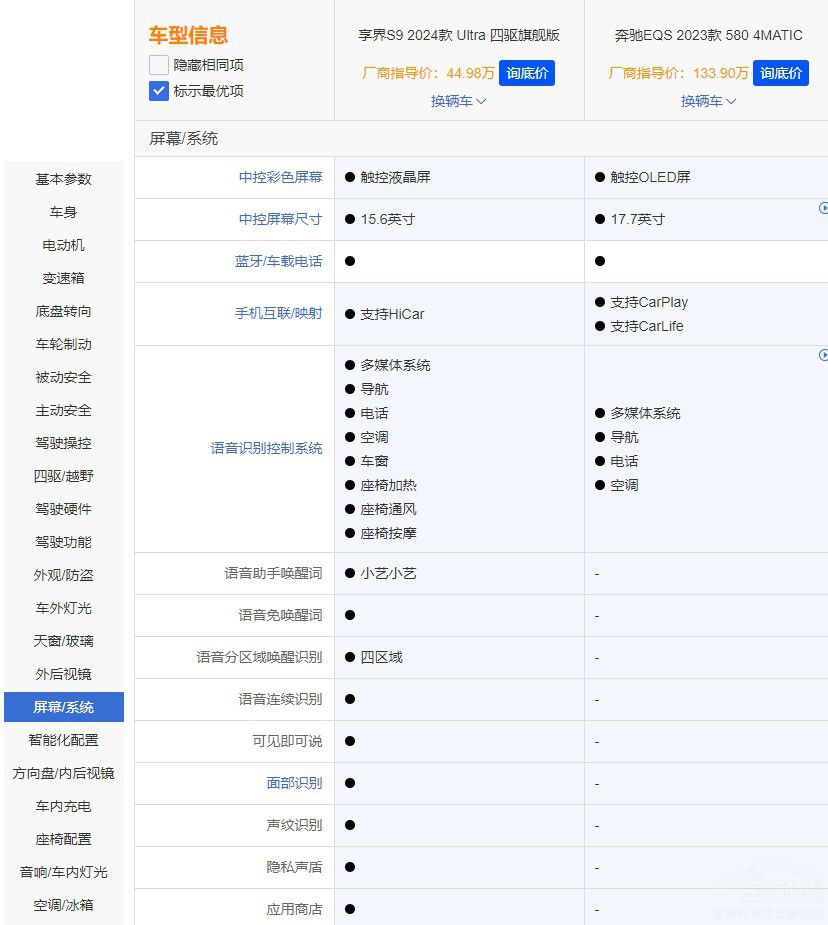Image resolution: width=828 pixels, height=925 pixels.
Task: Open 换辆车 dropdown under 享界S9
Action: (458, 101)
